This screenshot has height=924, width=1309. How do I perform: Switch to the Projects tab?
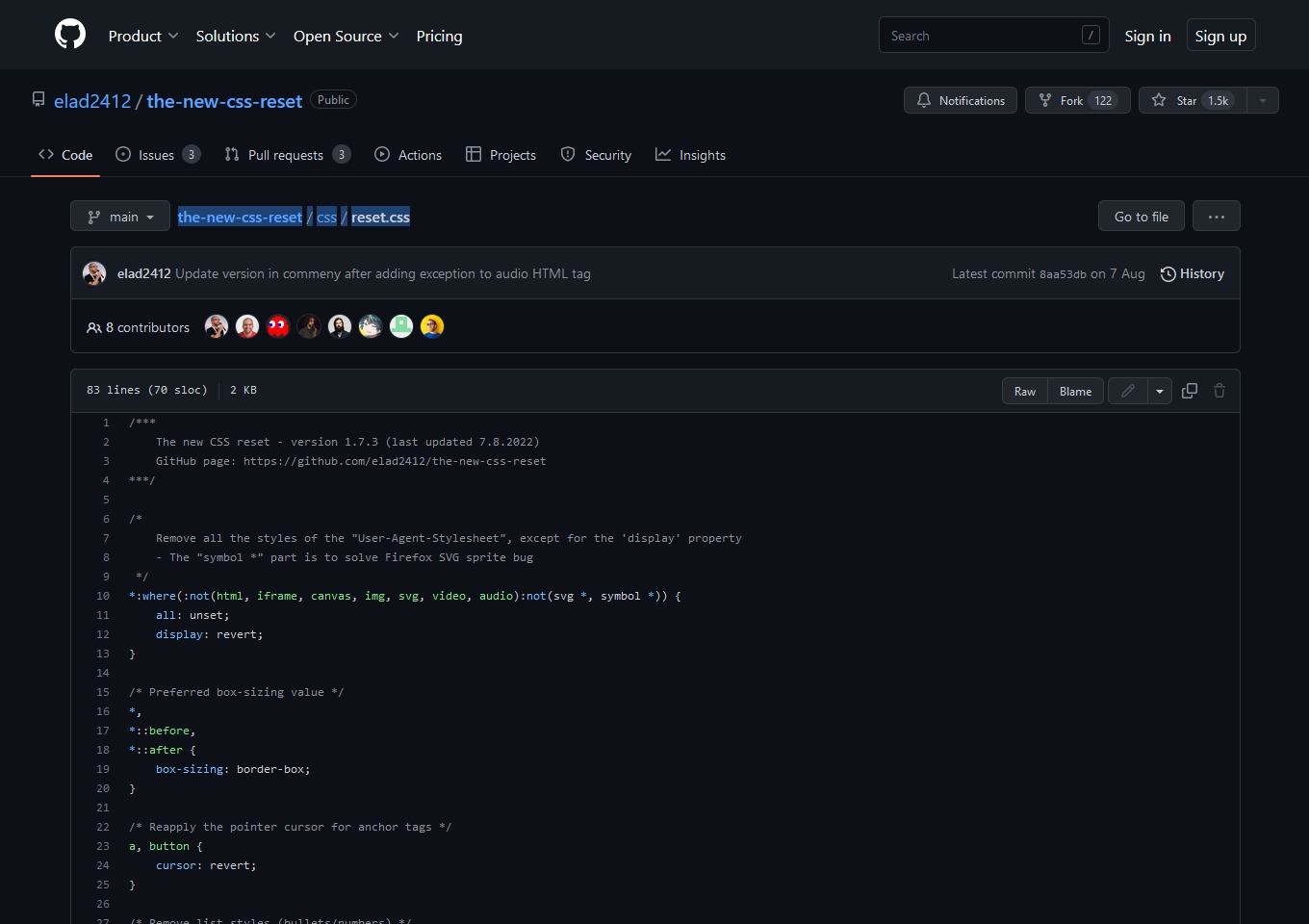(500, 155)
